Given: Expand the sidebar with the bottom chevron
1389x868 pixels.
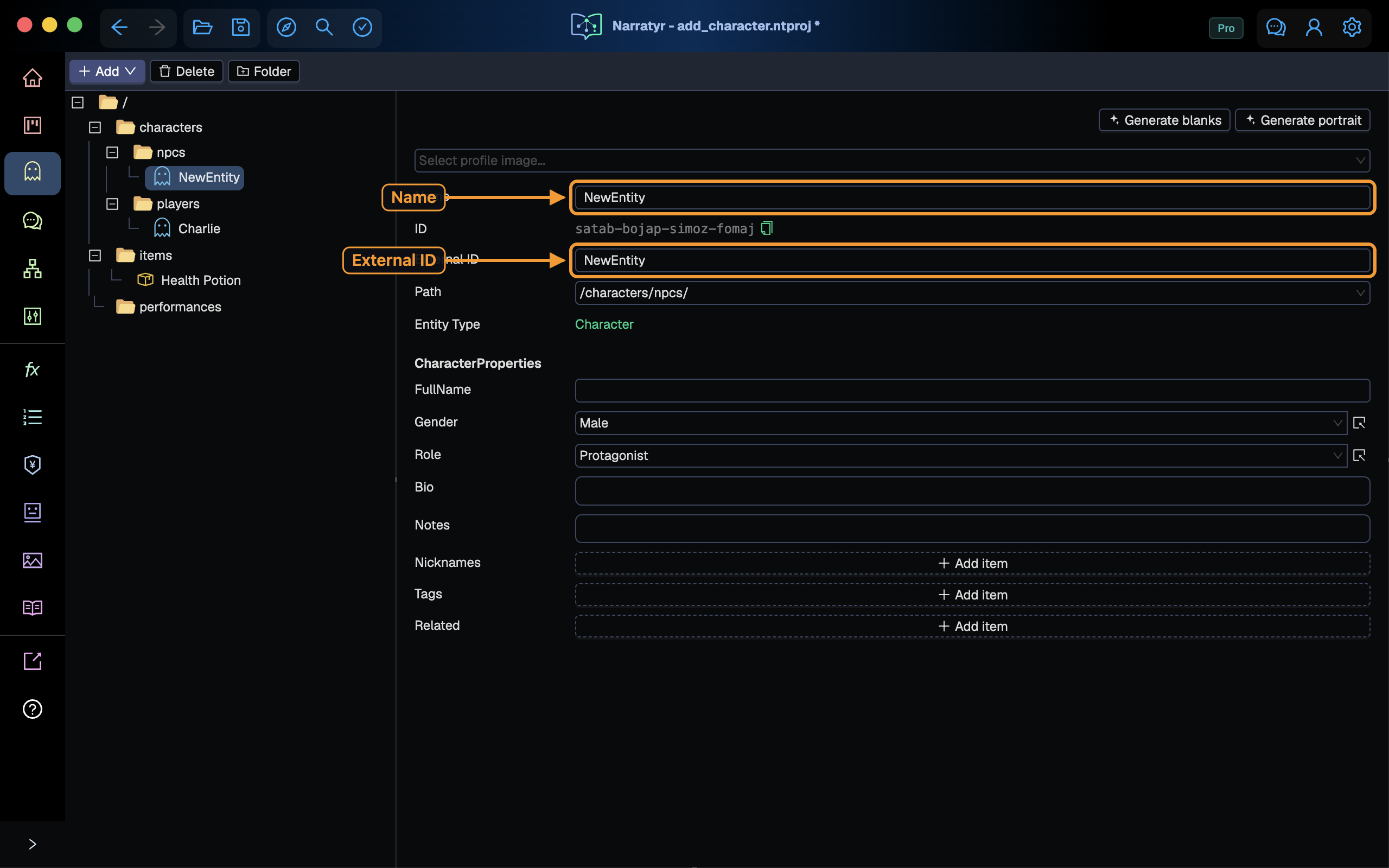Looking at the screenshot, I should pos(33,844).
